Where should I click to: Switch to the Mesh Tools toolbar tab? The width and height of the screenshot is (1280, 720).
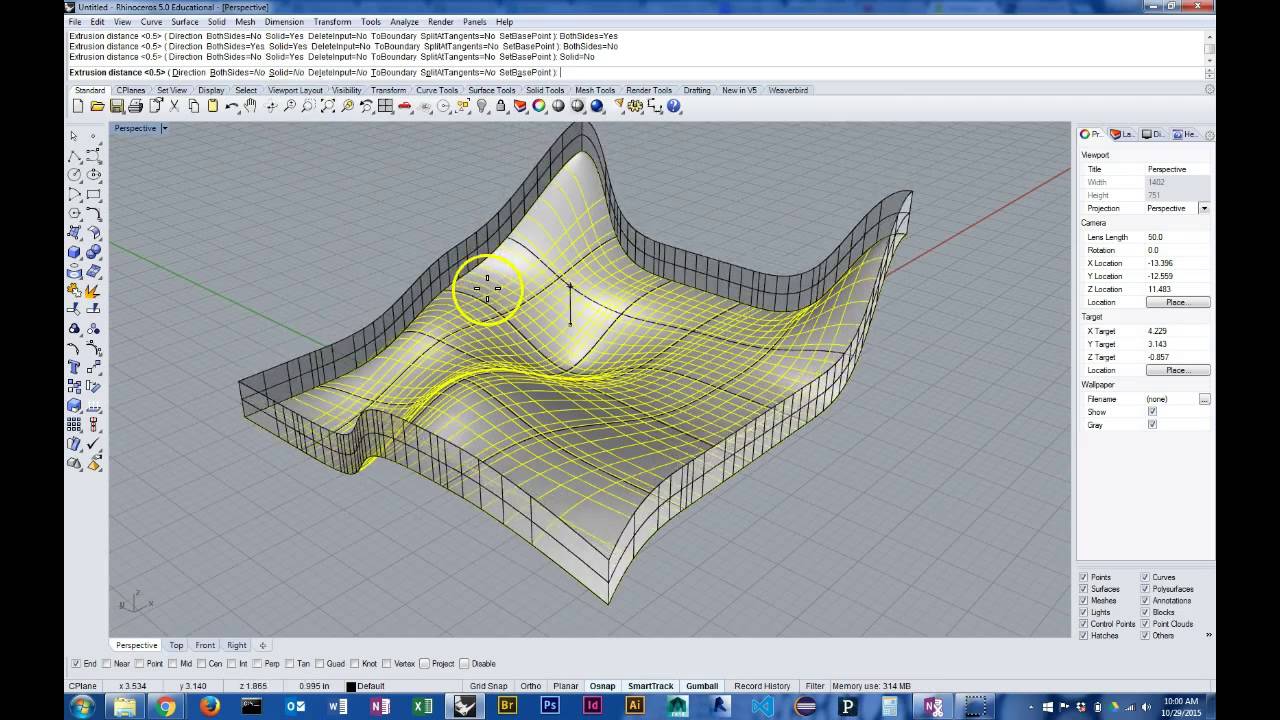(595, 90)
